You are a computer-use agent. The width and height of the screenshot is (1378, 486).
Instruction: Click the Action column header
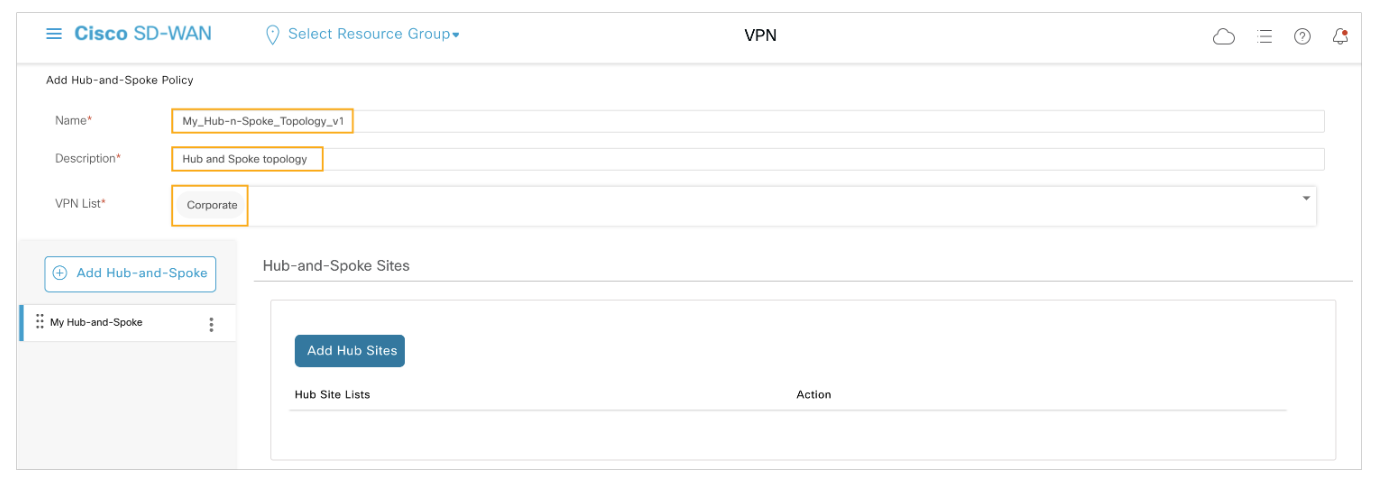point(813,395)
